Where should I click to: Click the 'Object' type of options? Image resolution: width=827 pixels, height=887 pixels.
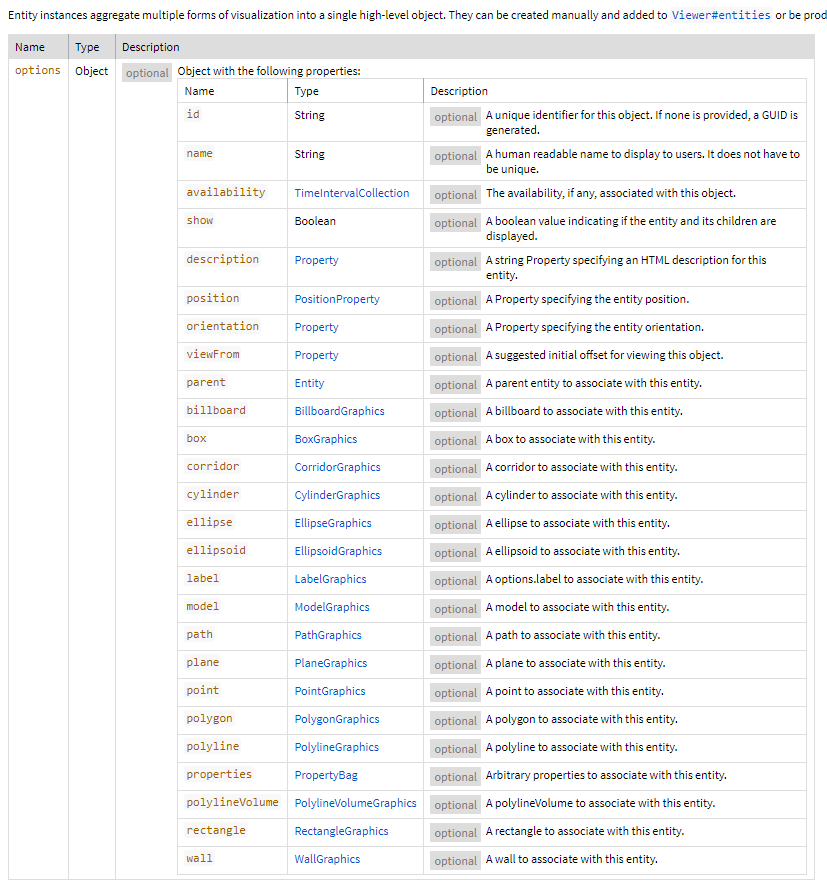(x=92, y=71)
